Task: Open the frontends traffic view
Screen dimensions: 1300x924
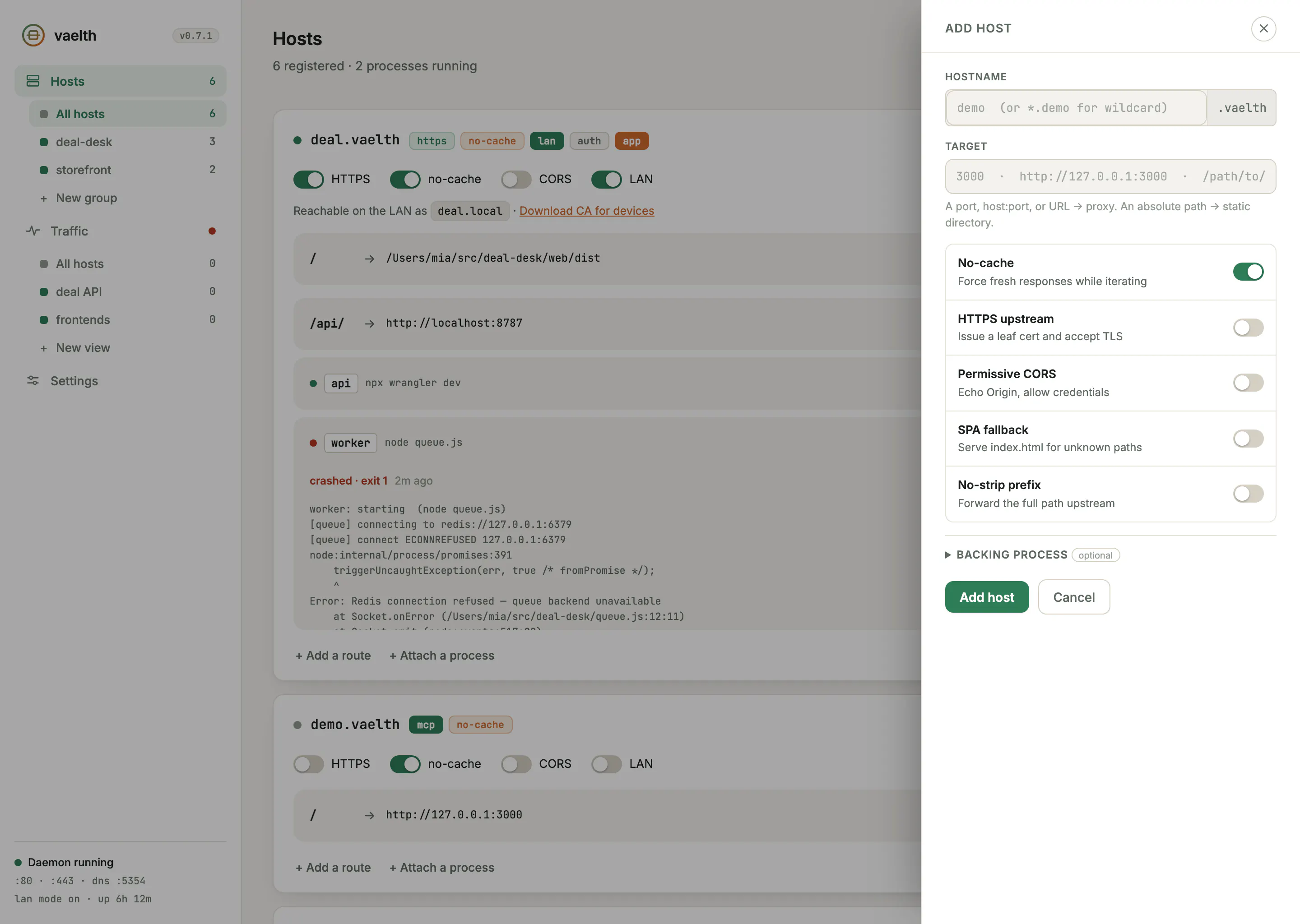Action: pos(127,319)
